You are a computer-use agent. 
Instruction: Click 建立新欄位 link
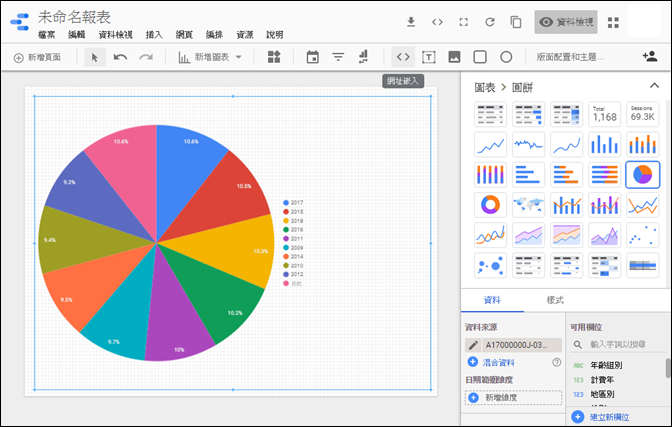pyautogui.click(x=609, y=417)
